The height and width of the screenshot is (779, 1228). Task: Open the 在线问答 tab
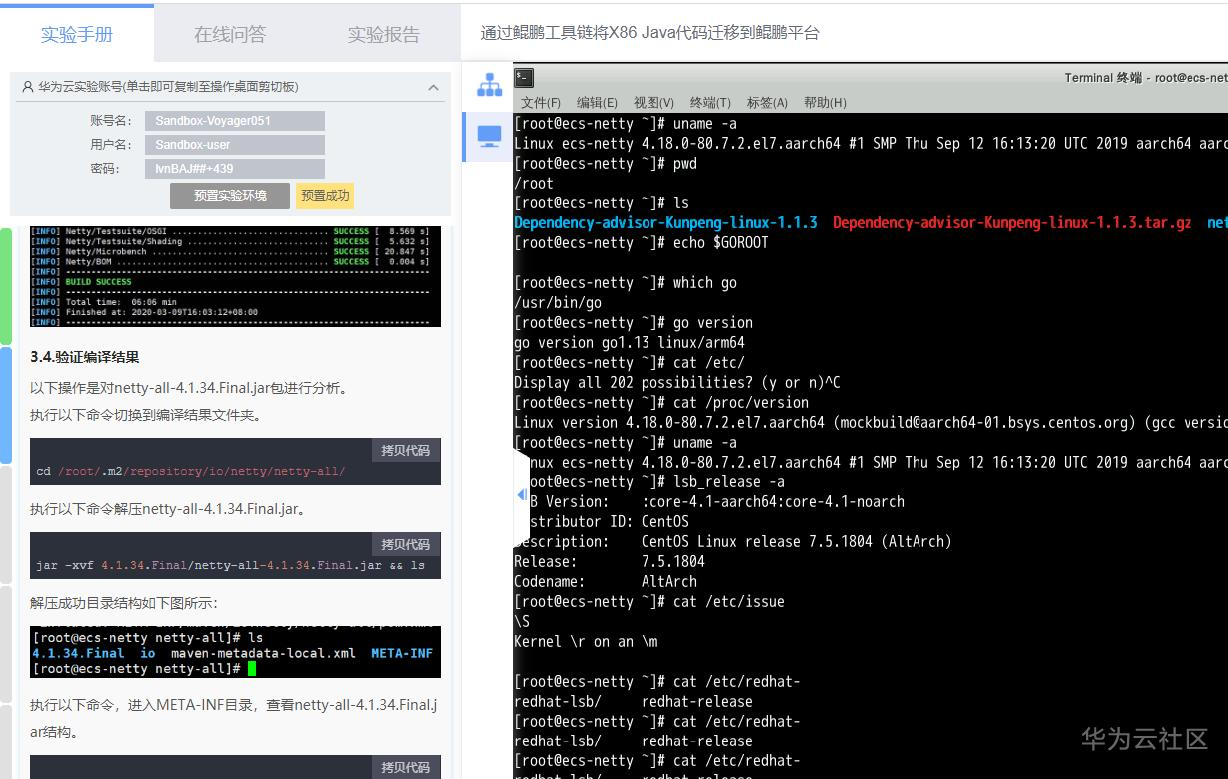point(230,34)
